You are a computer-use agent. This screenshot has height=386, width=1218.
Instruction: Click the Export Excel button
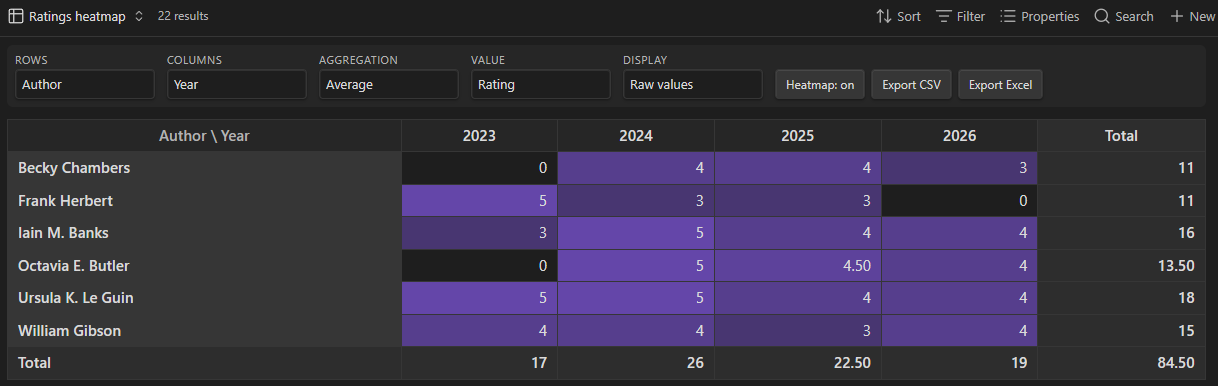1001,85
